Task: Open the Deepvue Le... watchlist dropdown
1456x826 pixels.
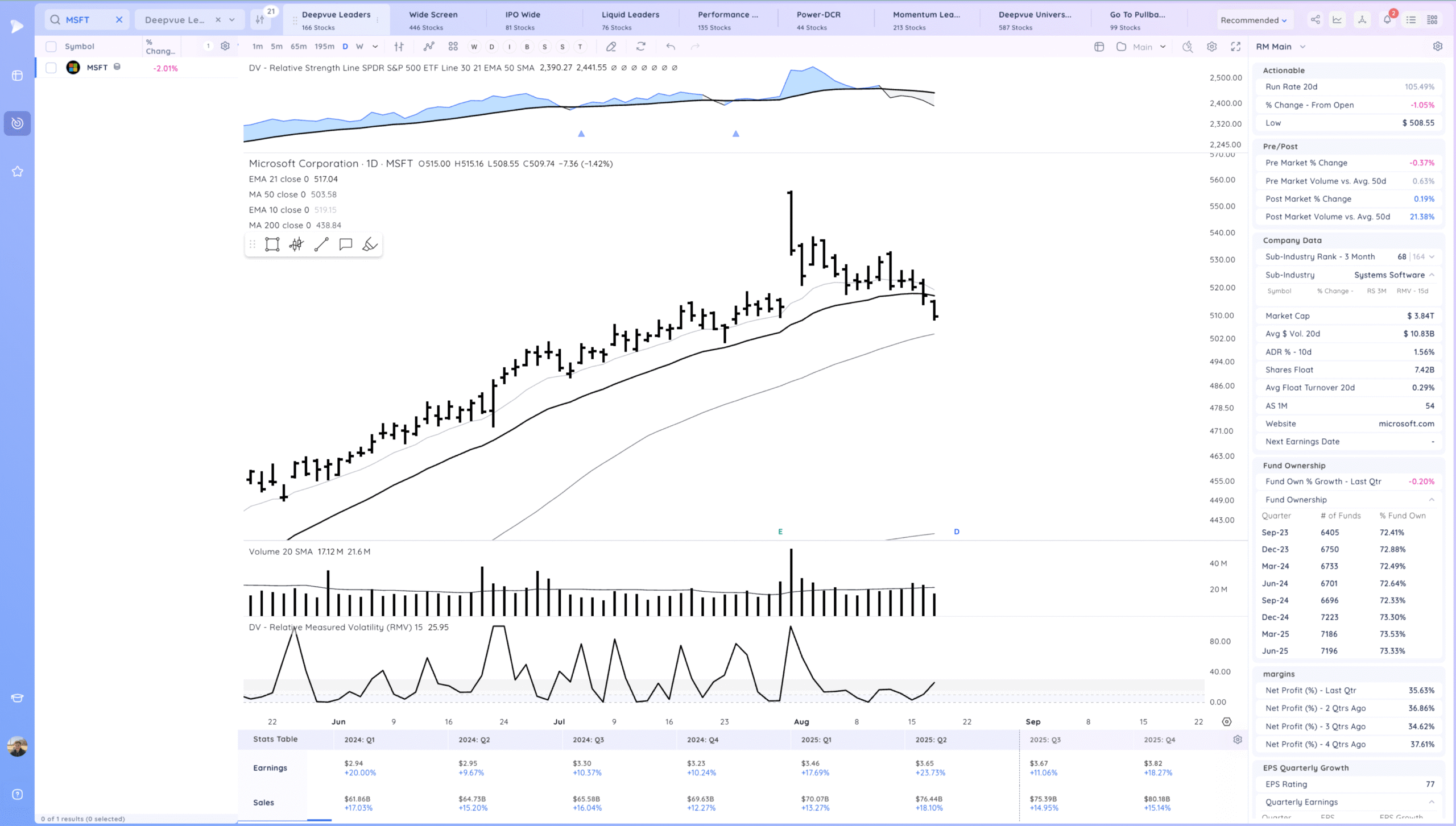Action: pos(232,20)
